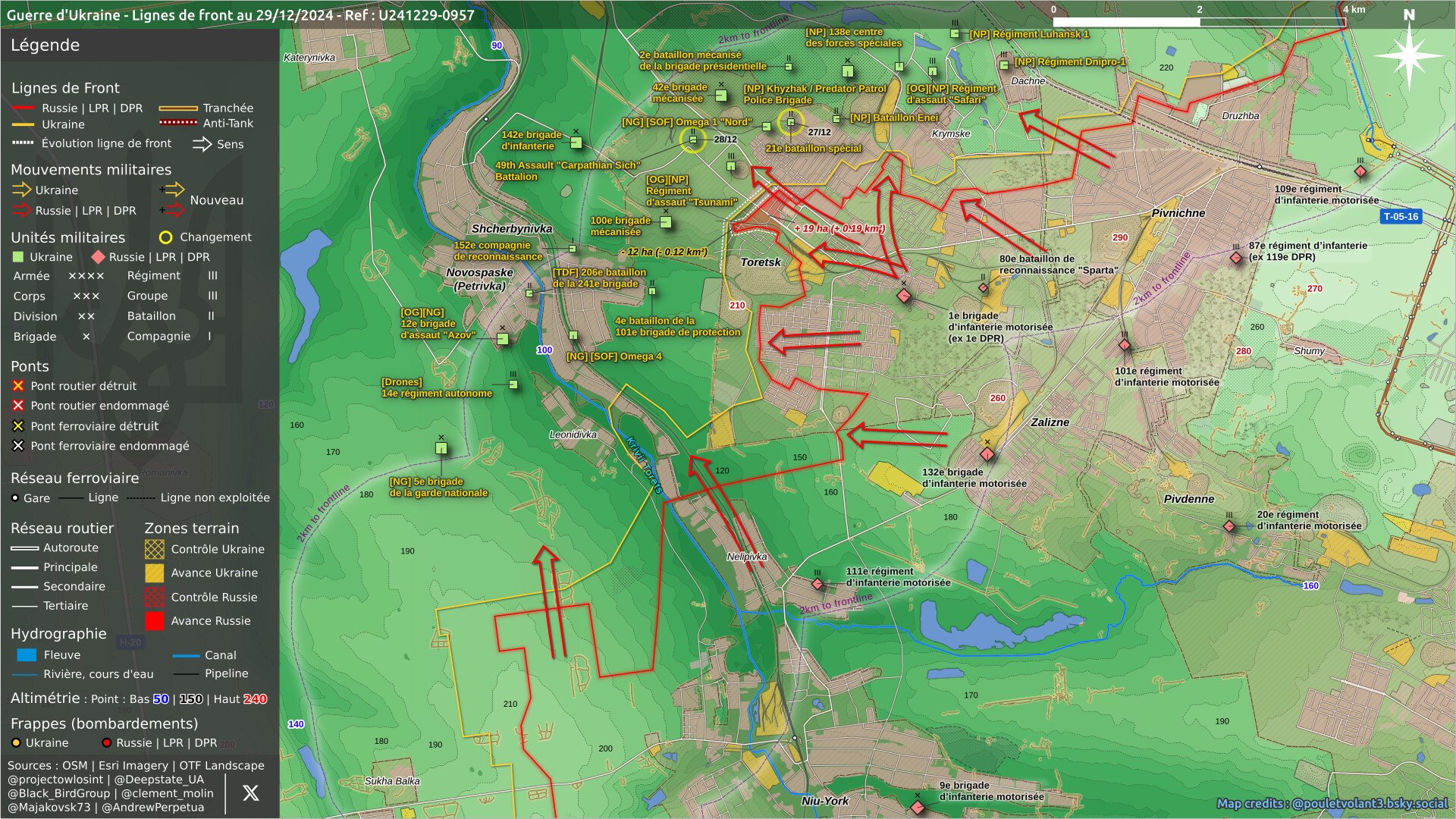
Task: Click the Pont routier endommagé legend icon
Action: click(18, 406)
